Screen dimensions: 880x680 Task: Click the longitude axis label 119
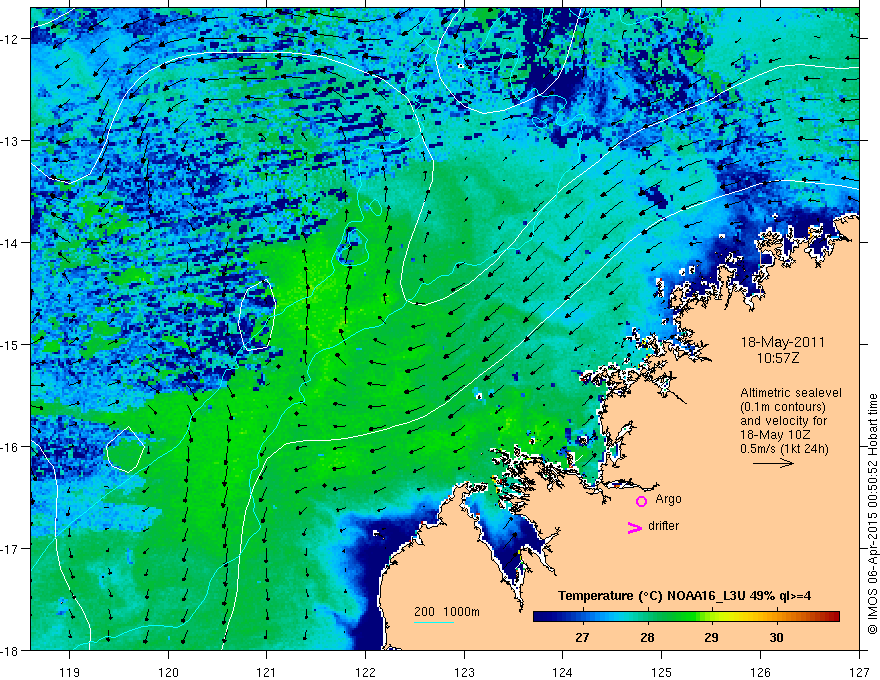pos(70,672)
